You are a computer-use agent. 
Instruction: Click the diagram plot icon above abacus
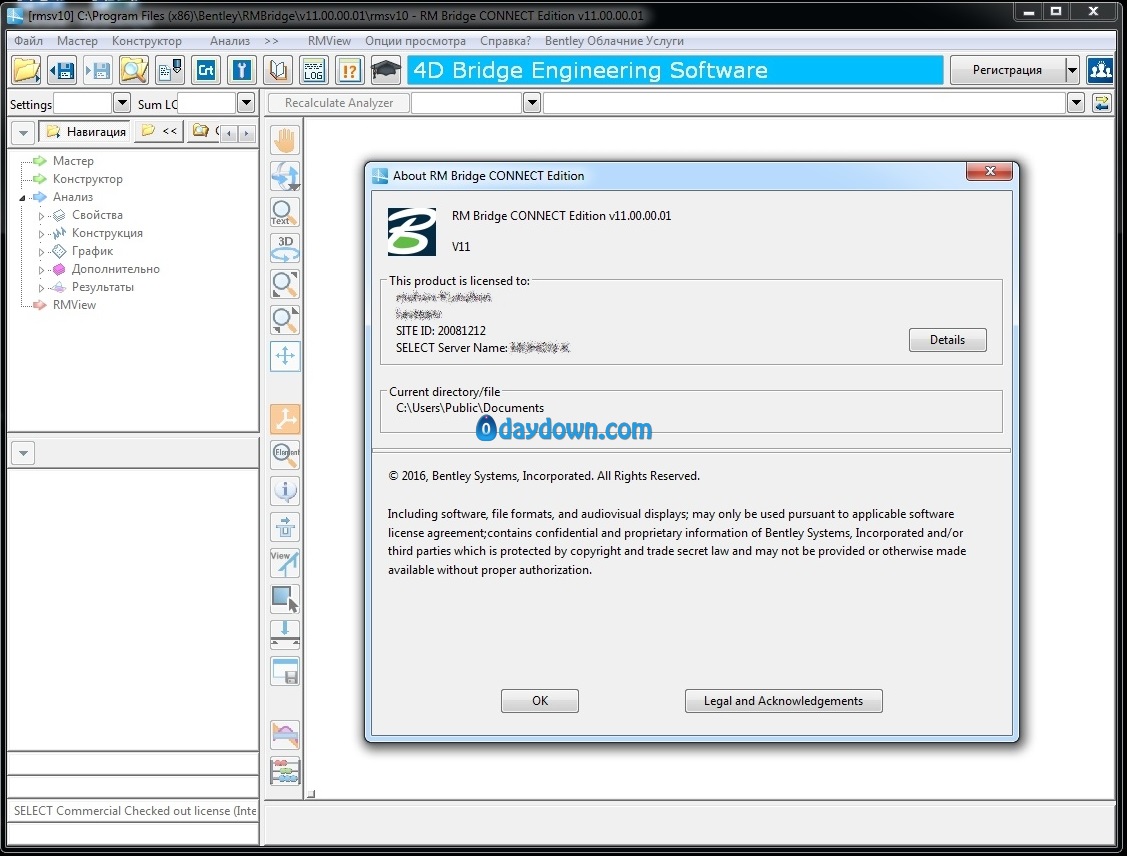(285, 735)
